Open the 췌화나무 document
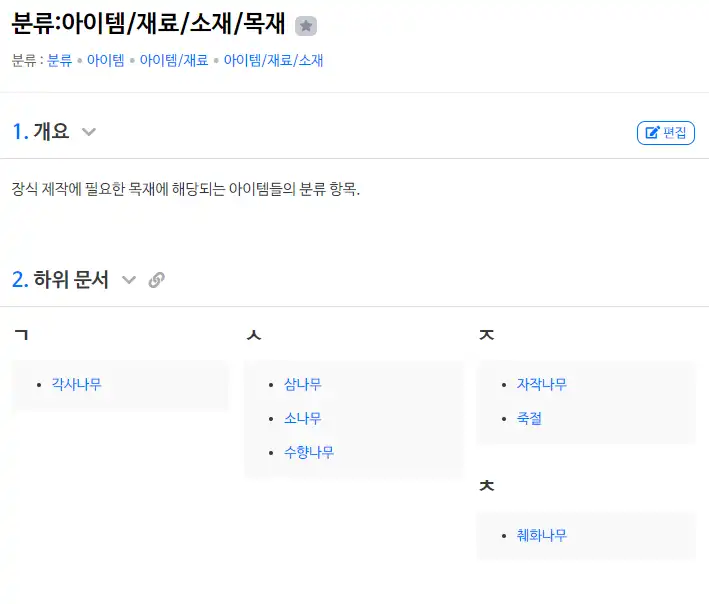Screen dimensions: 709x604 [x=541, y=535]
